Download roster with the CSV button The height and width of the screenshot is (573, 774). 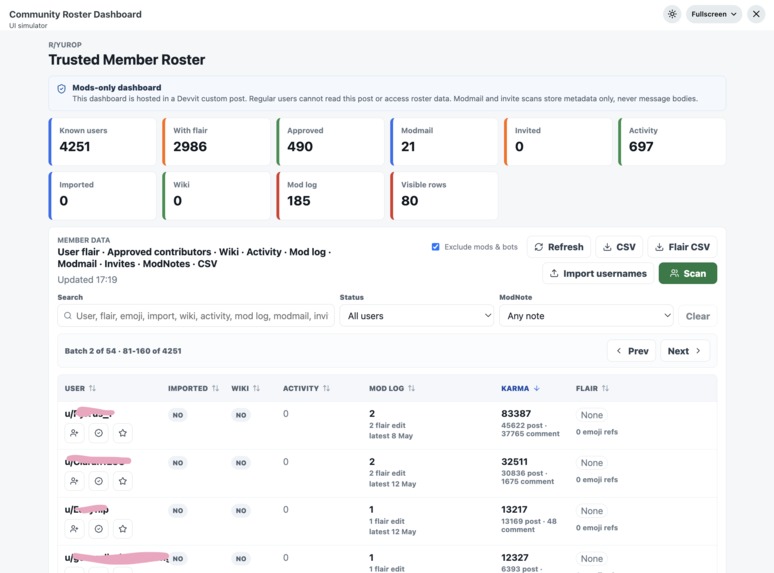[619, 247]
